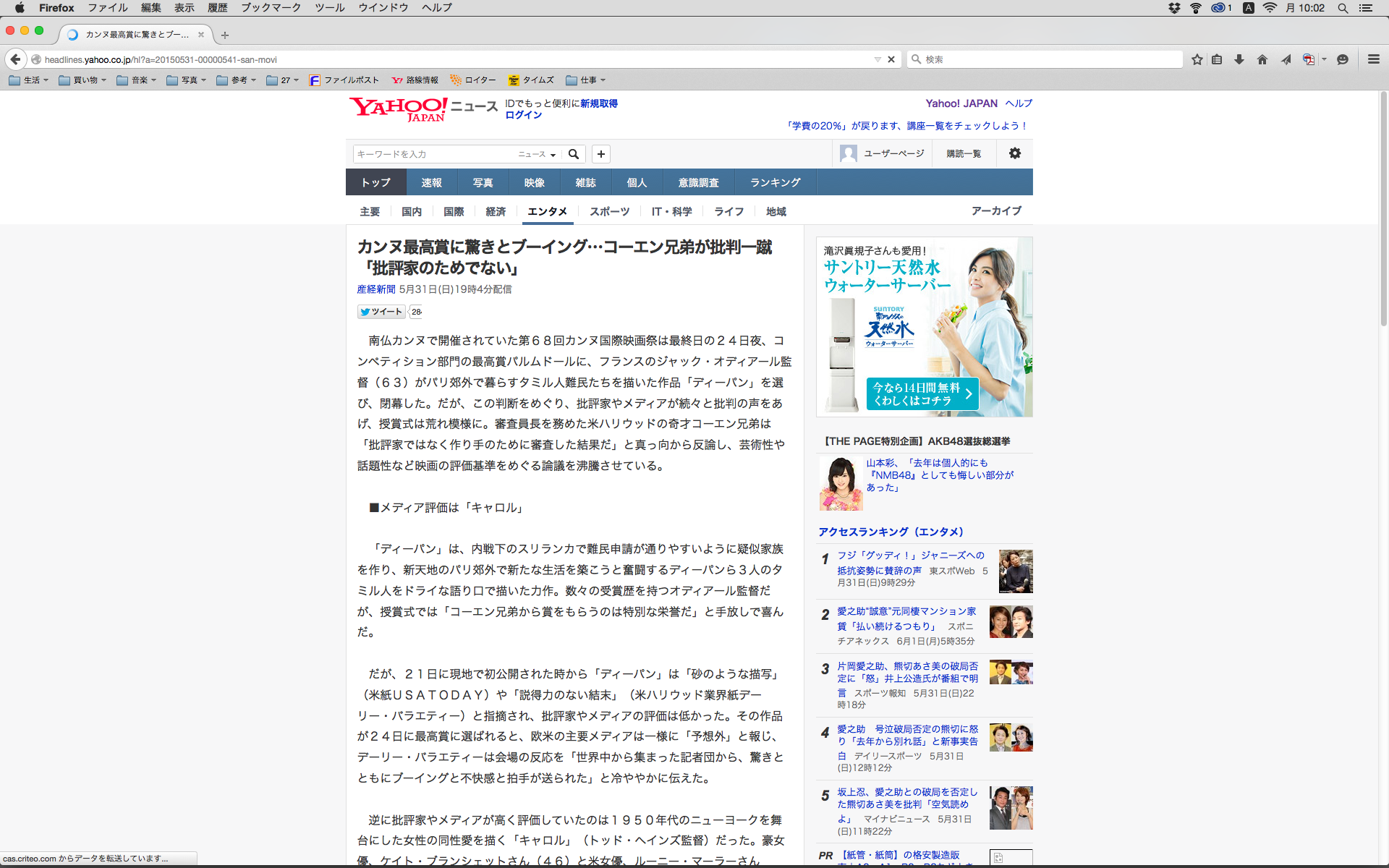Go to the Firefox home page icon
This screenshot has width=1389, height=868.
pos(1262,59)
